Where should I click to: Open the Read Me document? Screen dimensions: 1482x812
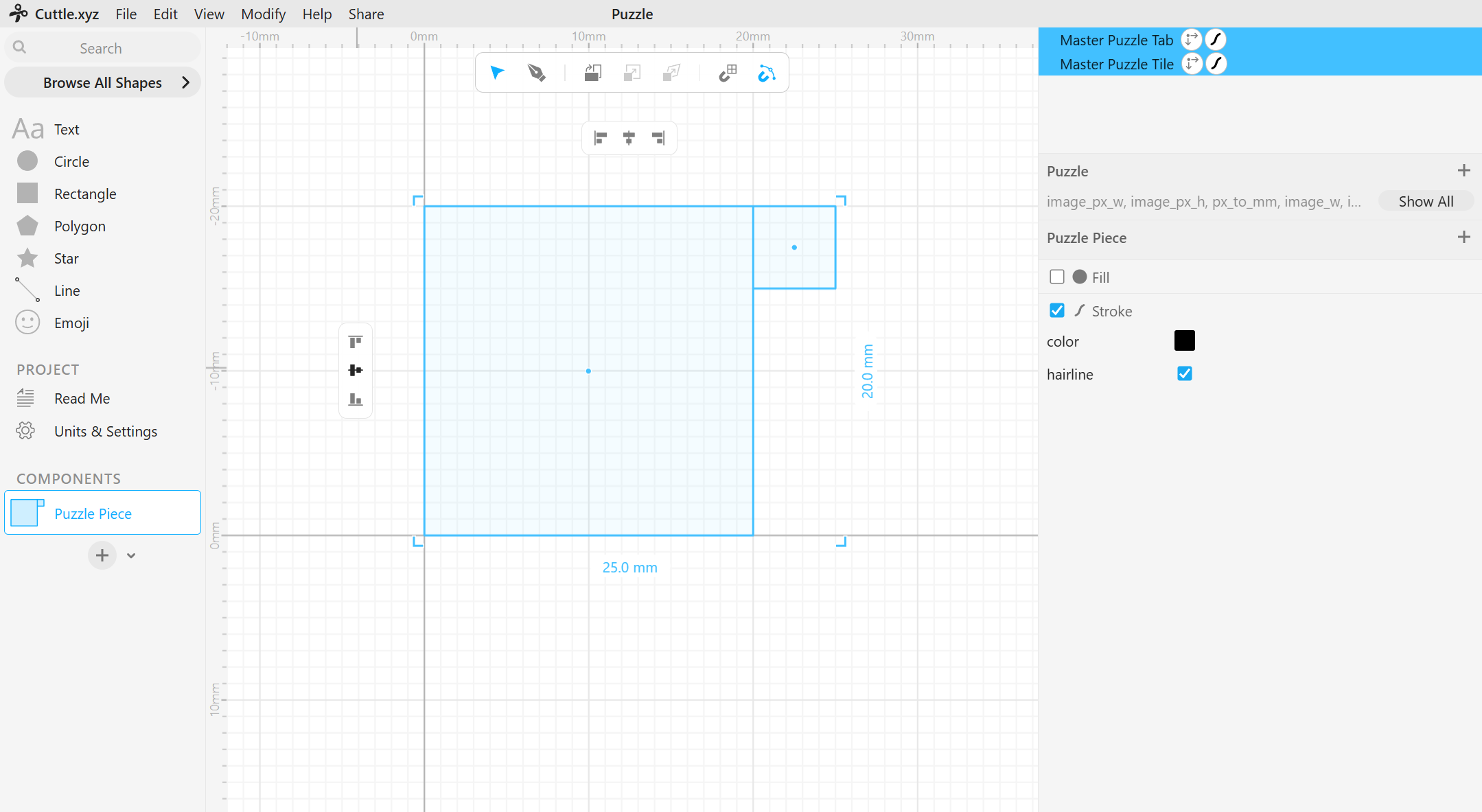click(82, 398)
